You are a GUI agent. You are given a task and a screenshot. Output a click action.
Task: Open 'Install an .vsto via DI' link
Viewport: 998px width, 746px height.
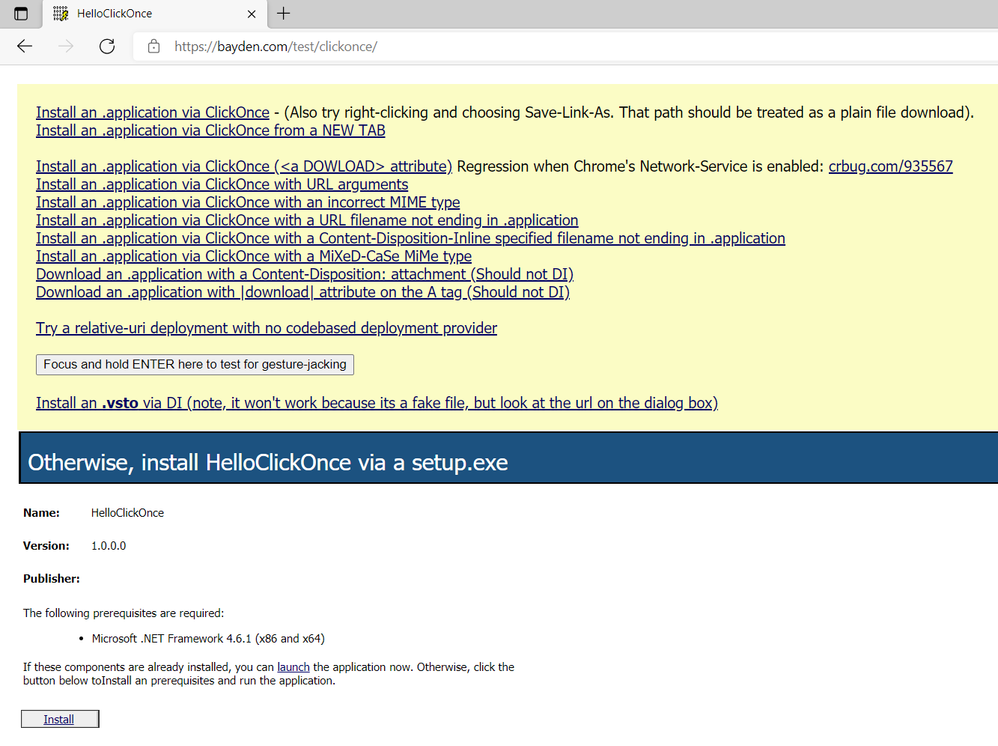[377, 403]
